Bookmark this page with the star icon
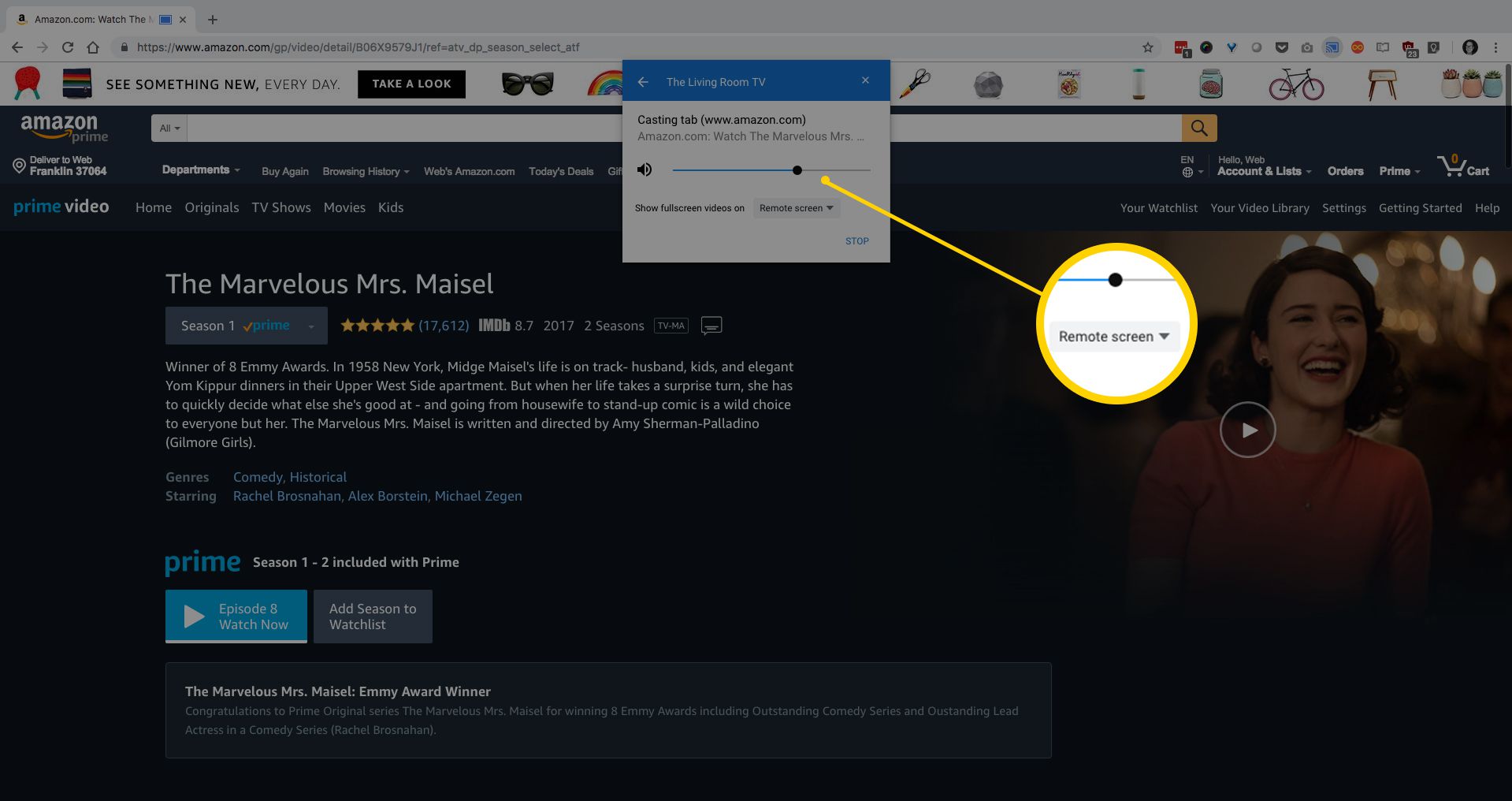Screen dimensions: 1512x801 [x=1148, y=47]
